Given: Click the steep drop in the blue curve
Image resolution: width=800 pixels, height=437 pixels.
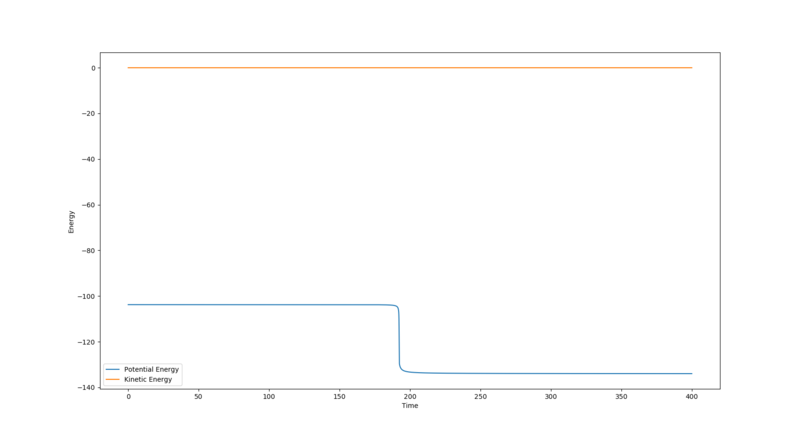Looking at the screenshot, I should tap(399, 339).
